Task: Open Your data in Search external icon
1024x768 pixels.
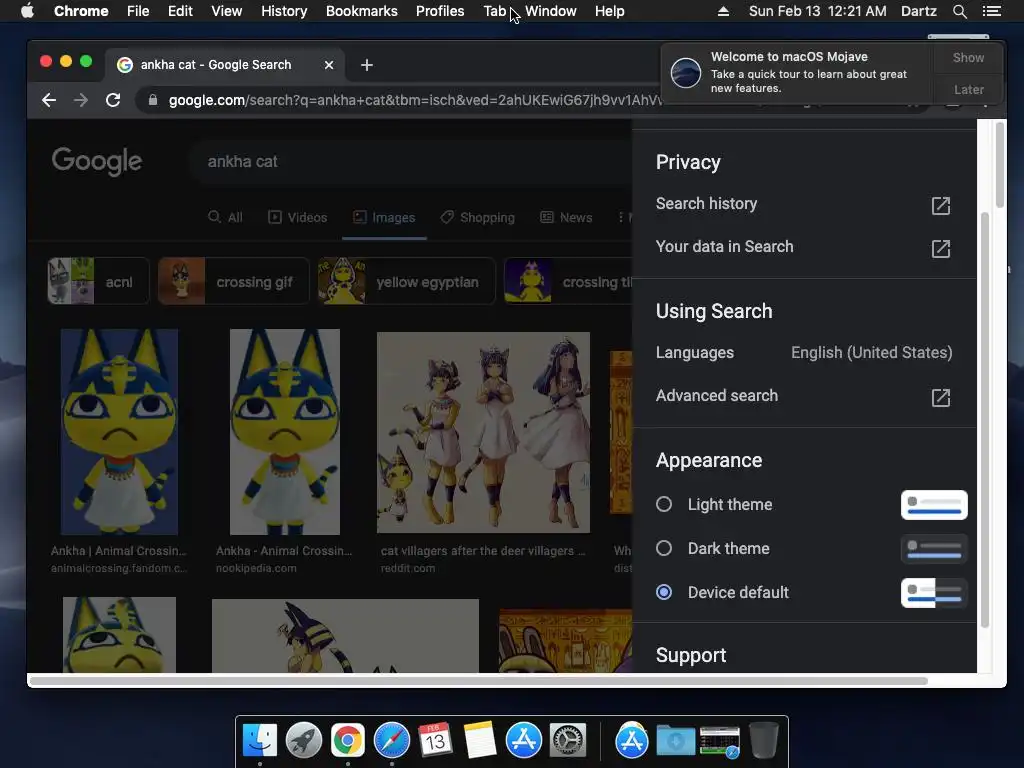Action: [x=940, y=249]
